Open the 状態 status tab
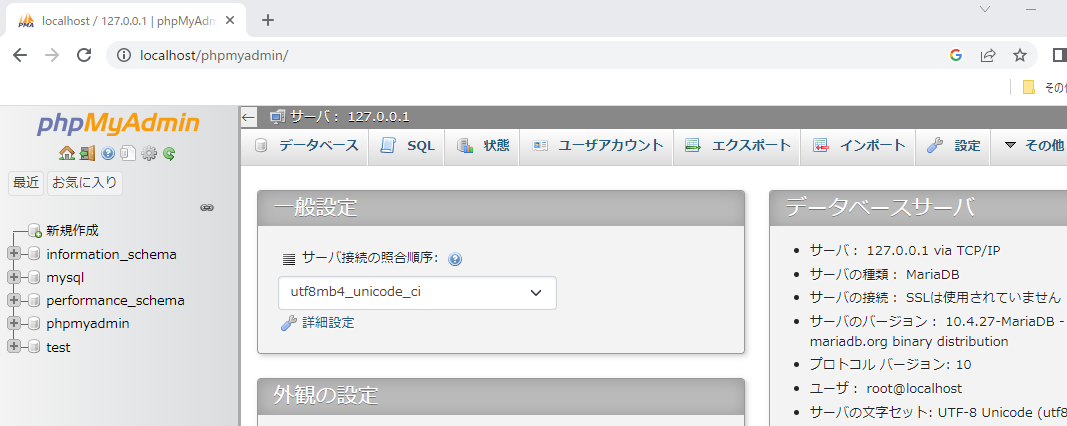The image size is (1067, 426). point(482,146)
